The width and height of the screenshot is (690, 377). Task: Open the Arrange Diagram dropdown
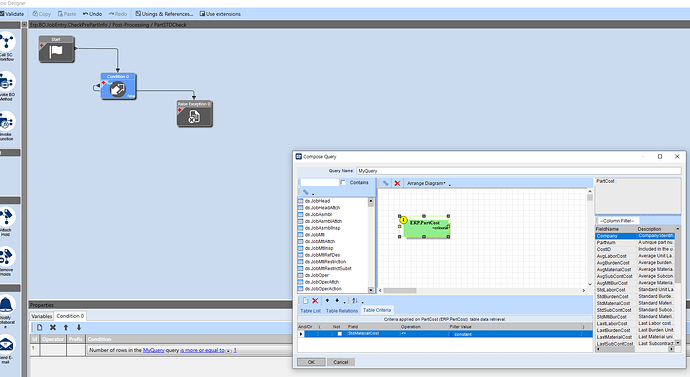tap(428, 183)
